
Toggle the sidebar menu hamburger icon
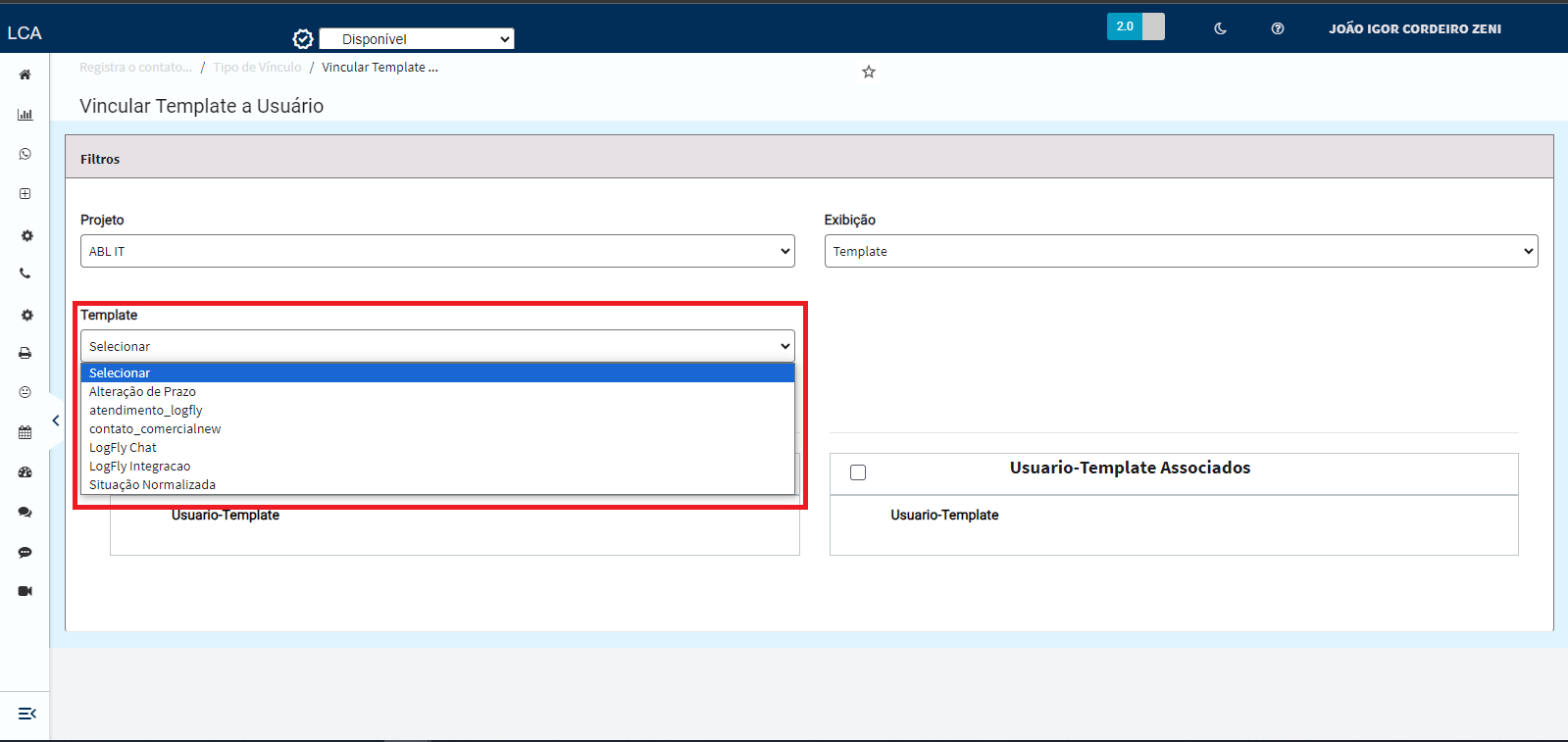click(27, 714)
